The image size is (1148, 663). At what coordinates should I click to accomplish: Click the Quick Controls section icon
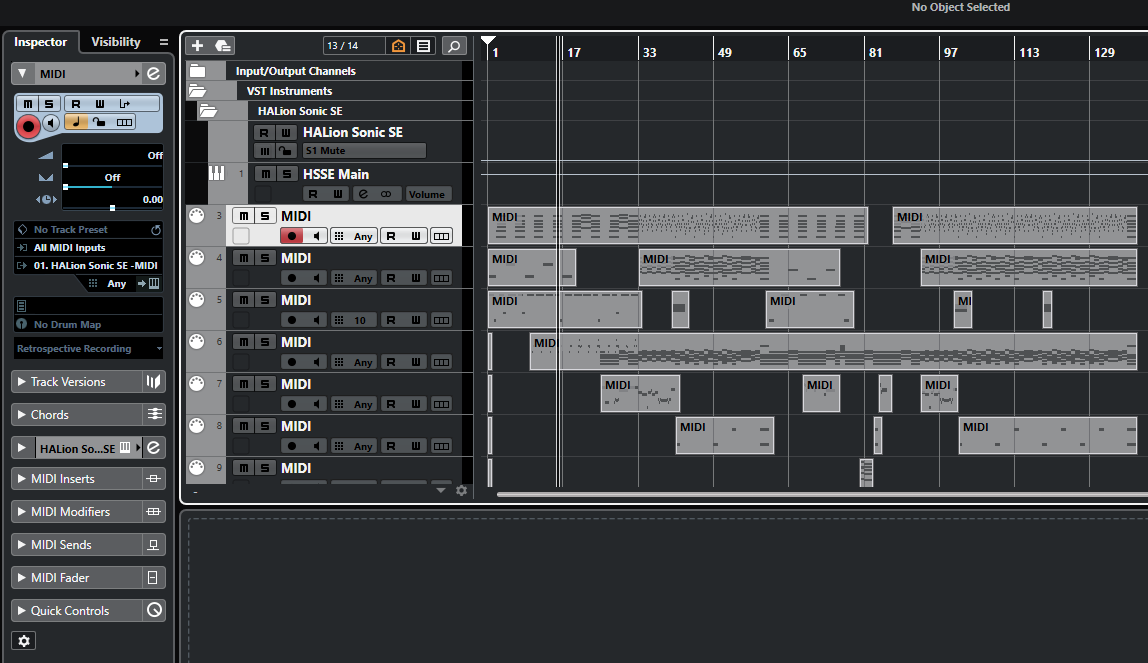pyautogui.click(x=154, y=610)
